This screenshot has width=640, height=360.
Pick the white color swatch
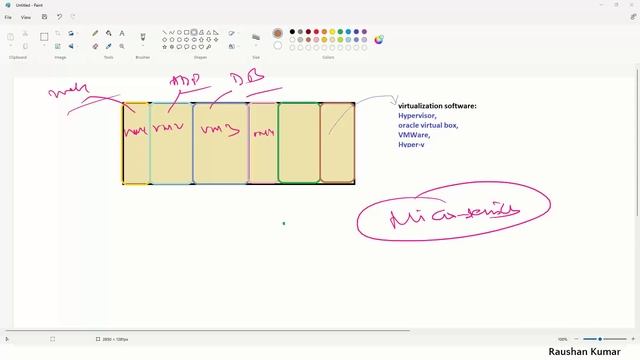(x=292, y=40)
